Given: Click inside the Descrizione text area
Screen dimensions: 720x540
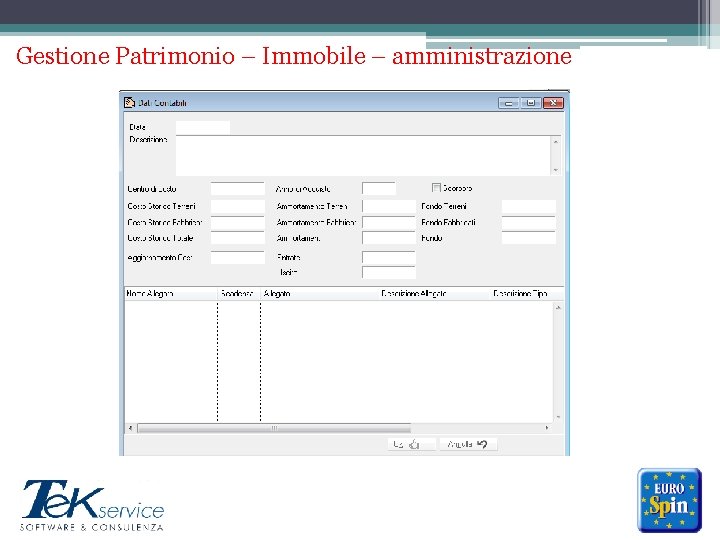Looking at the screenshot, I should click(x=363, y=156).
